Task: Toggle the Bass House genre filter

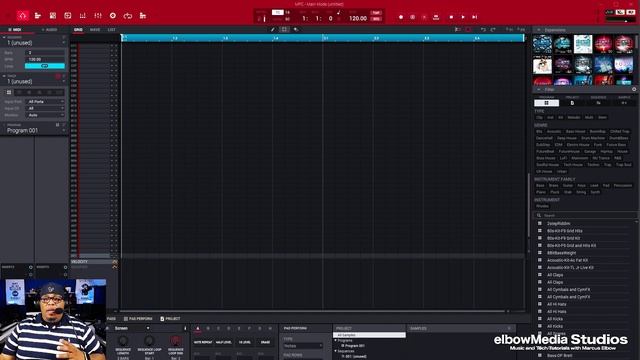Action: pyautogui.click(x=576, y=131)
